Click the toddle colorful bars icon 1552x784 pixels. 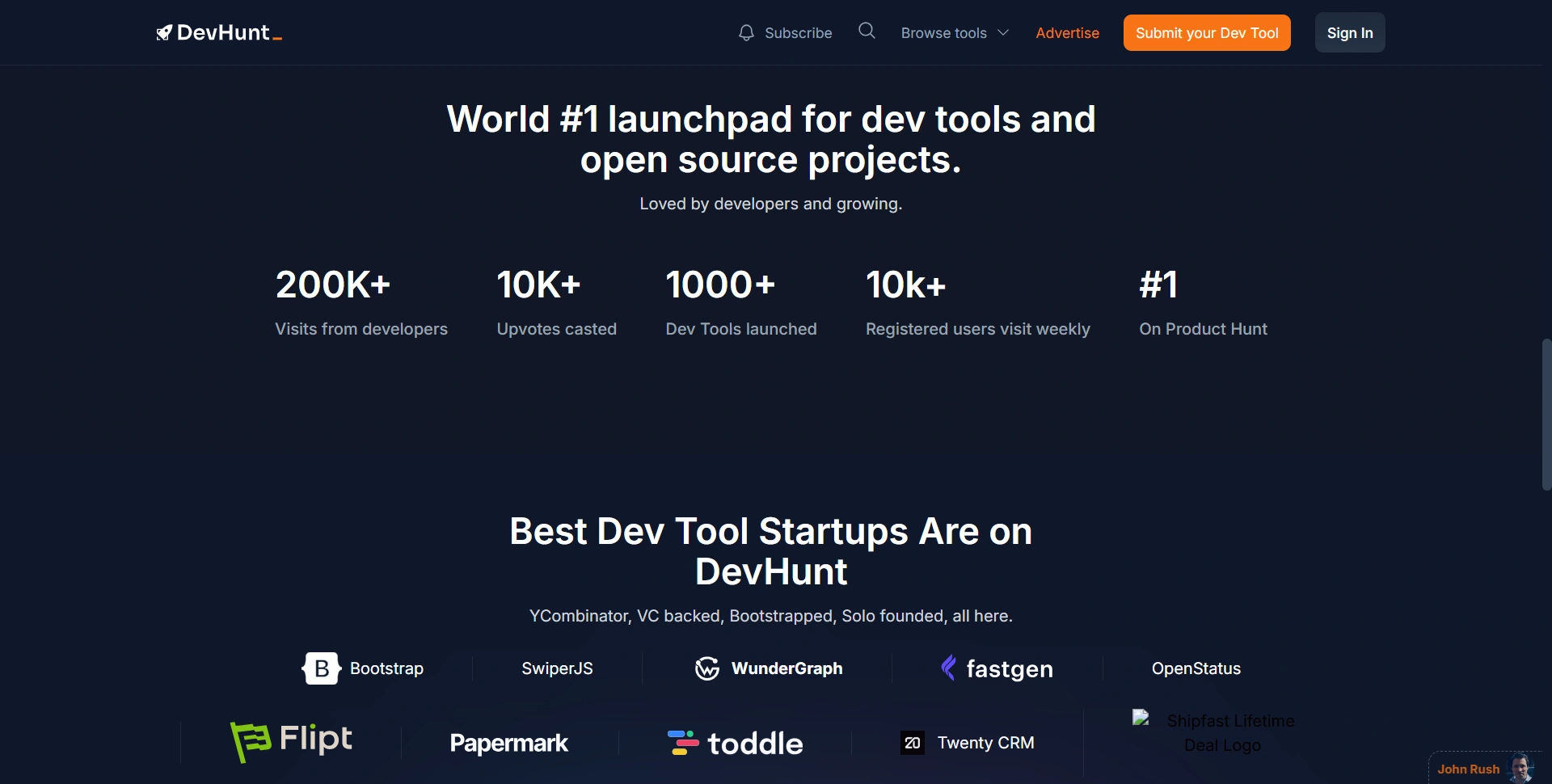683,743
